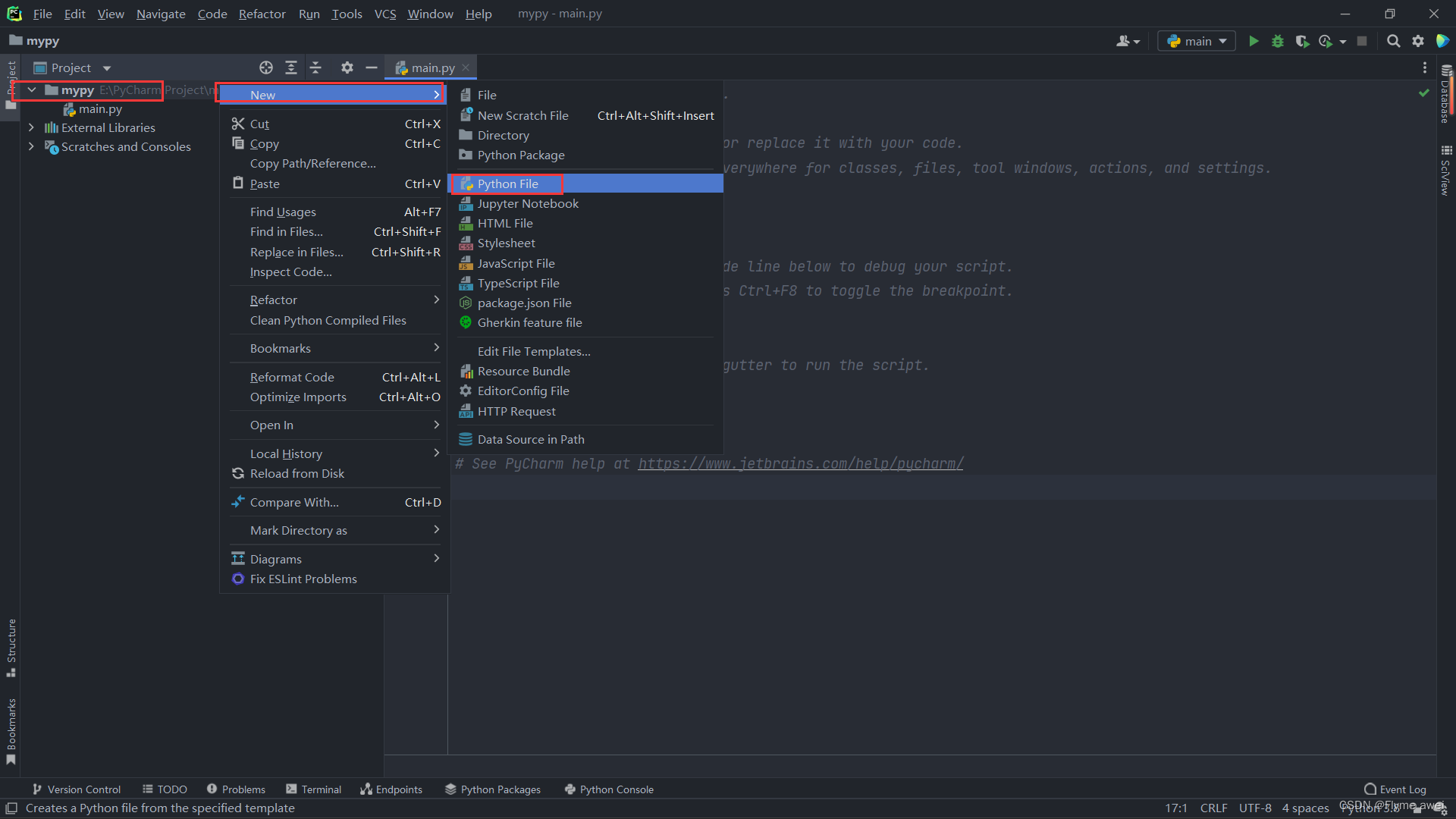Click the Debug bug icon
1456x819 pixels.
(x=1278, y=41)
